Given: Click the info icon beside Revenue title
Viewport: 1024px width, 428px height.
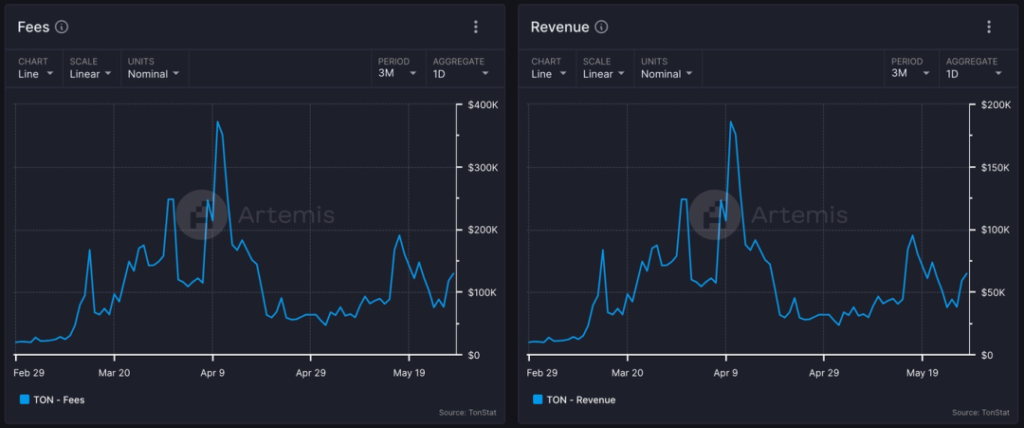Looking at the screenshot, I should [601, 27].
